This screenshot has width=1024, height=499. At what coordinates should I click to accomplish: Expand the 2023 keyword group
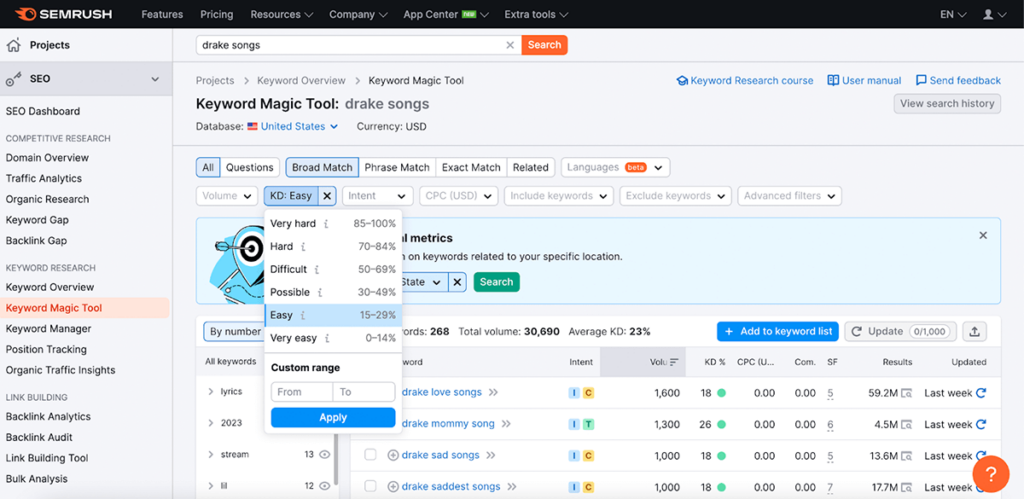click(210, 423)
